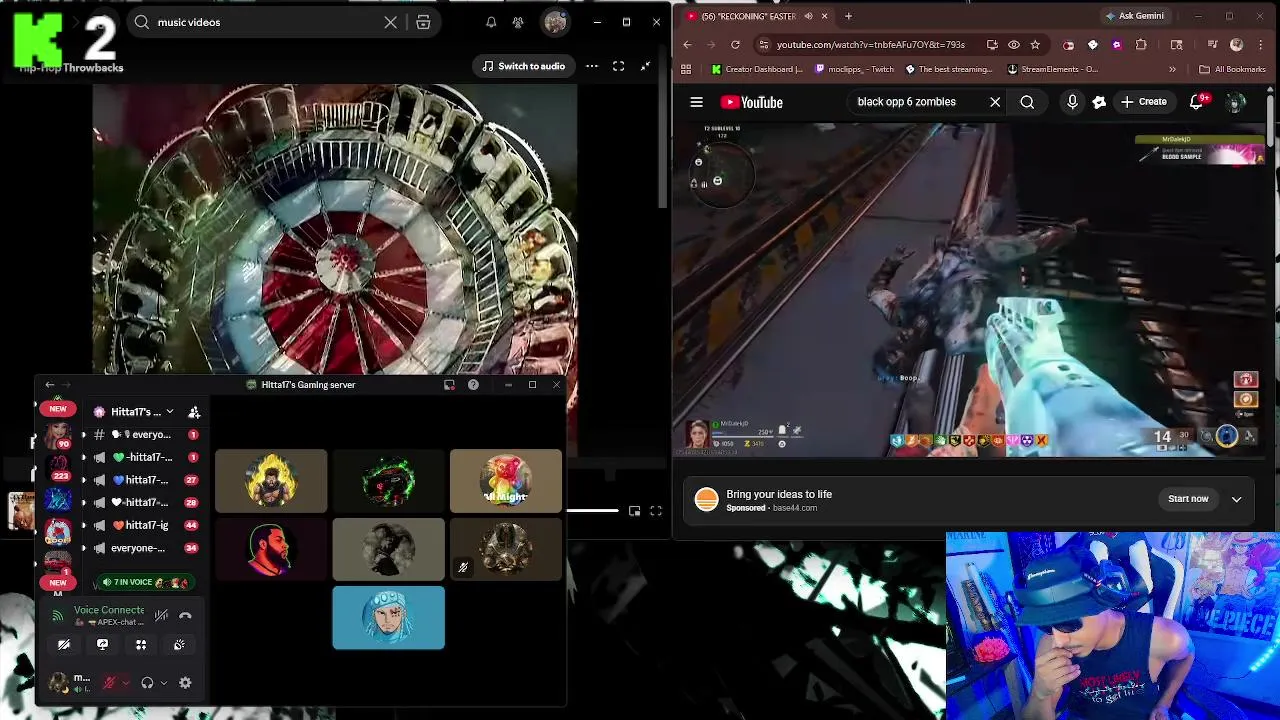Toggle Discord headphones deafen
The image size is (1280, 720).
coord(147,683)
